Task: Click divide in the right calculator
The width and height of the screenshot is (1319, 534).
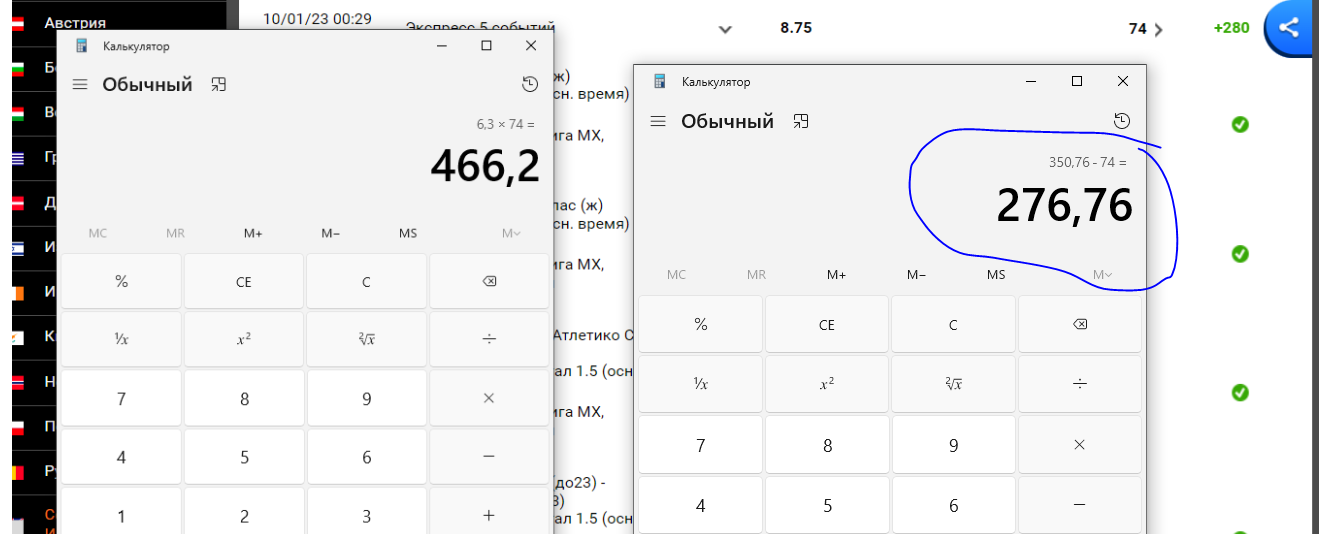Action: 1079,383
